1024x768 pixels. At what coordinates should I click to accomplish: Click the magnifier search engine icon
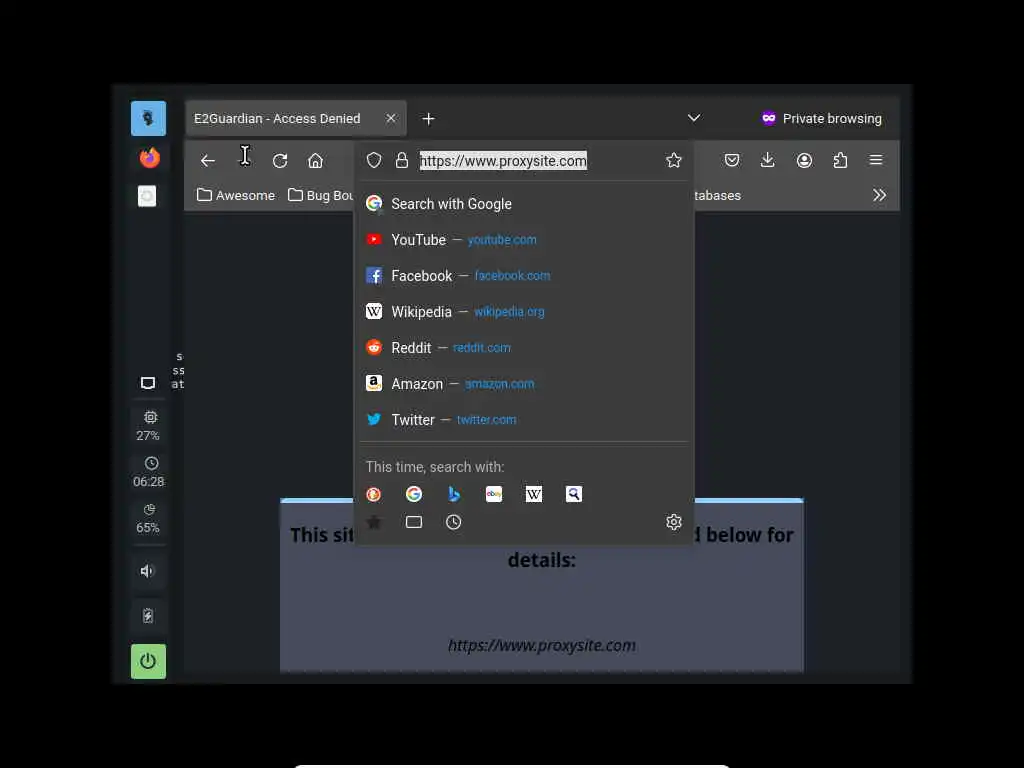(x=573, y=494)
